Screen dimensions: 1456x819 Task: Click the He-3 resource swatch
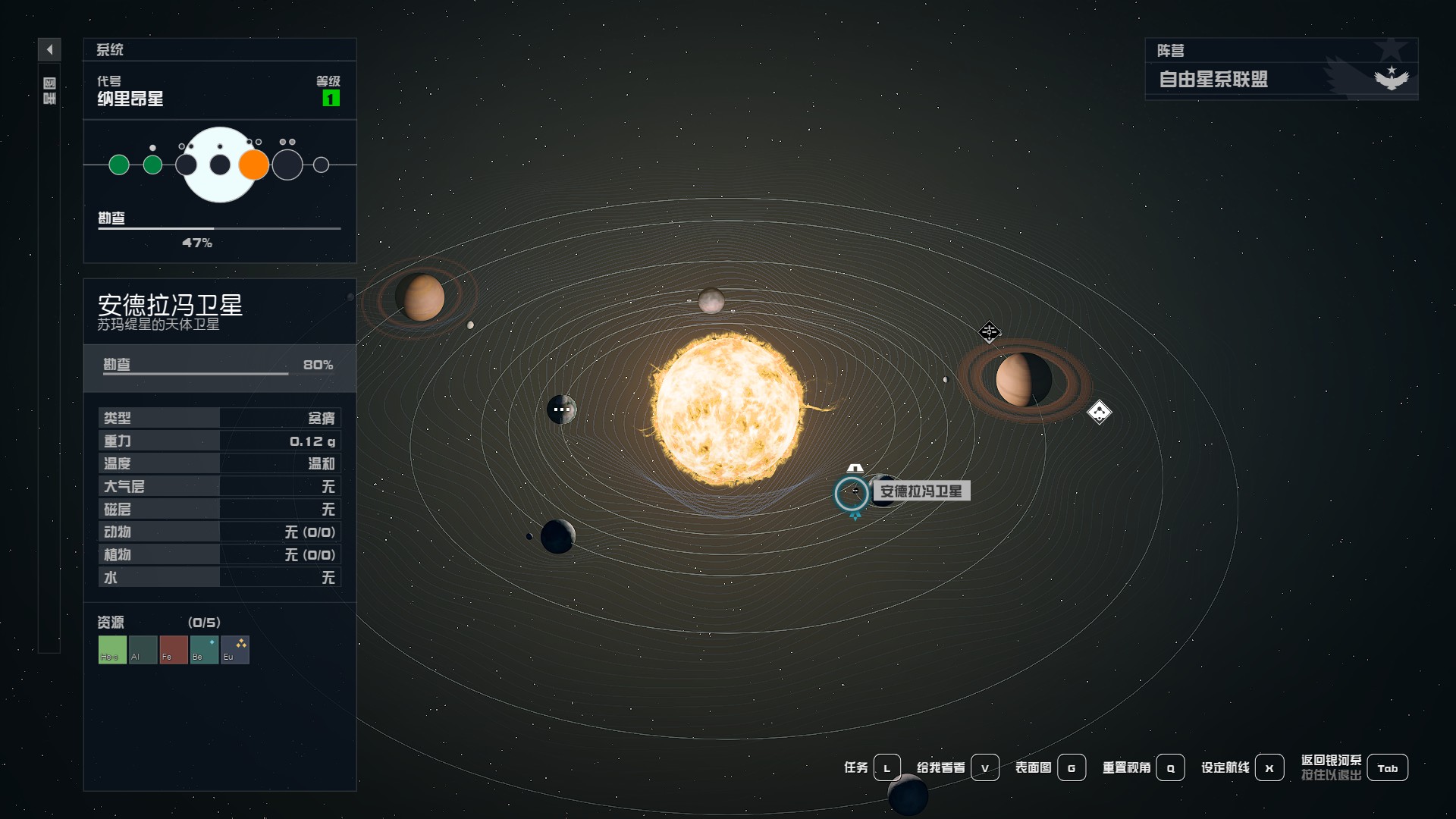[112, 650]
